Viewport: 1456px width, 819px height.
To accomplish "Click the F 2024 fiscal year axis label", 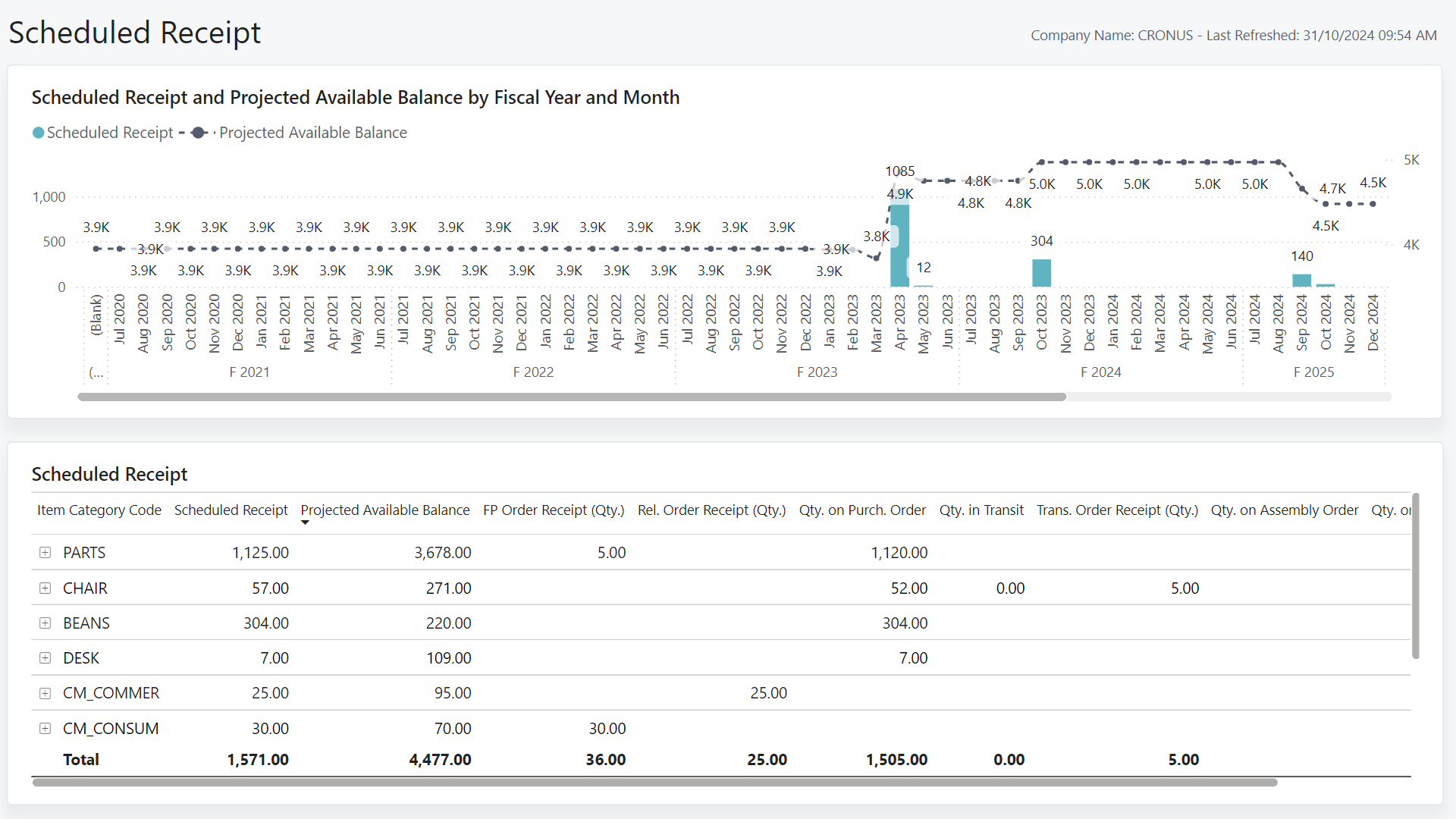I will coord(1101,372).
